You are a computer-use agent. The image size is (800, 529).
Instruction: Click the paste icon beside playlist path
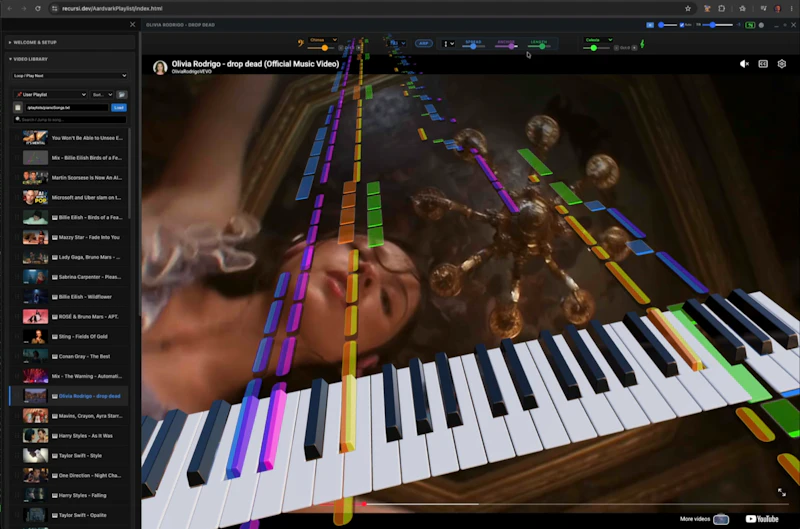point(18,108)
